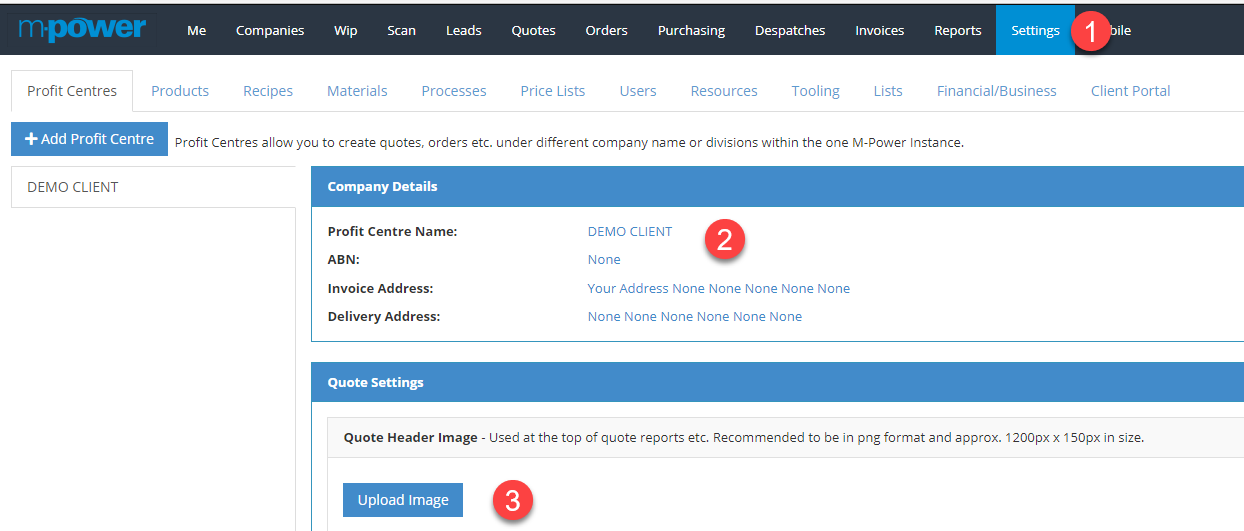The width and height of the screenshot is (1244, 531).
Task: Navigate to Leads
Action: pos(463,30)
